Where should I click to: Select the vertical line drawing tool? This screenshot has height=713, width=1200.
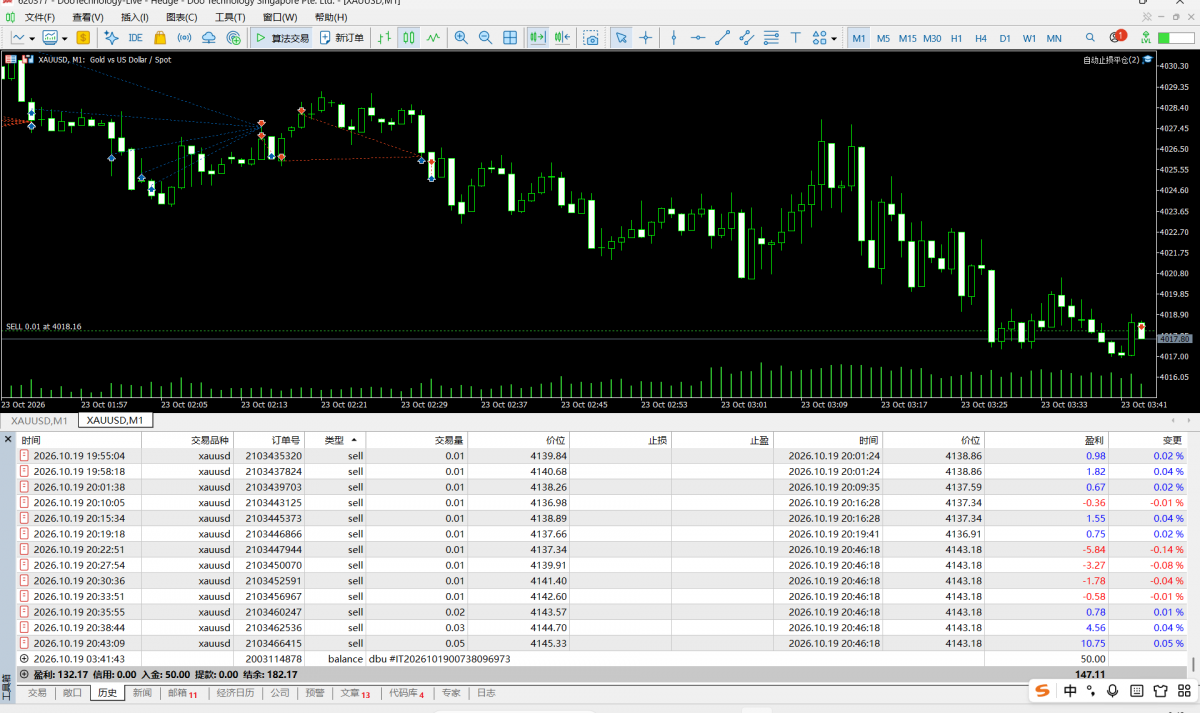pyautogui.click(x=673, y=38)
